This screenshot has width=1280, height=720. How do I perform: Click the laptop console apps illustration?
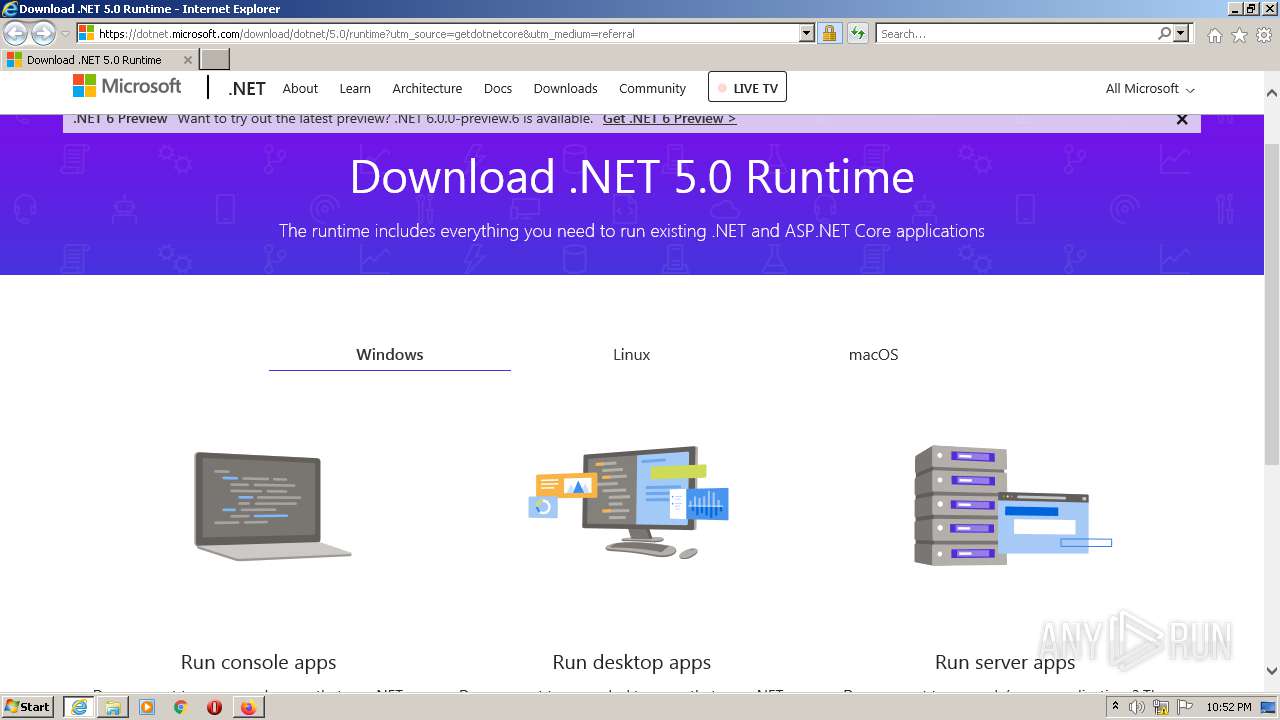[272, 506]
